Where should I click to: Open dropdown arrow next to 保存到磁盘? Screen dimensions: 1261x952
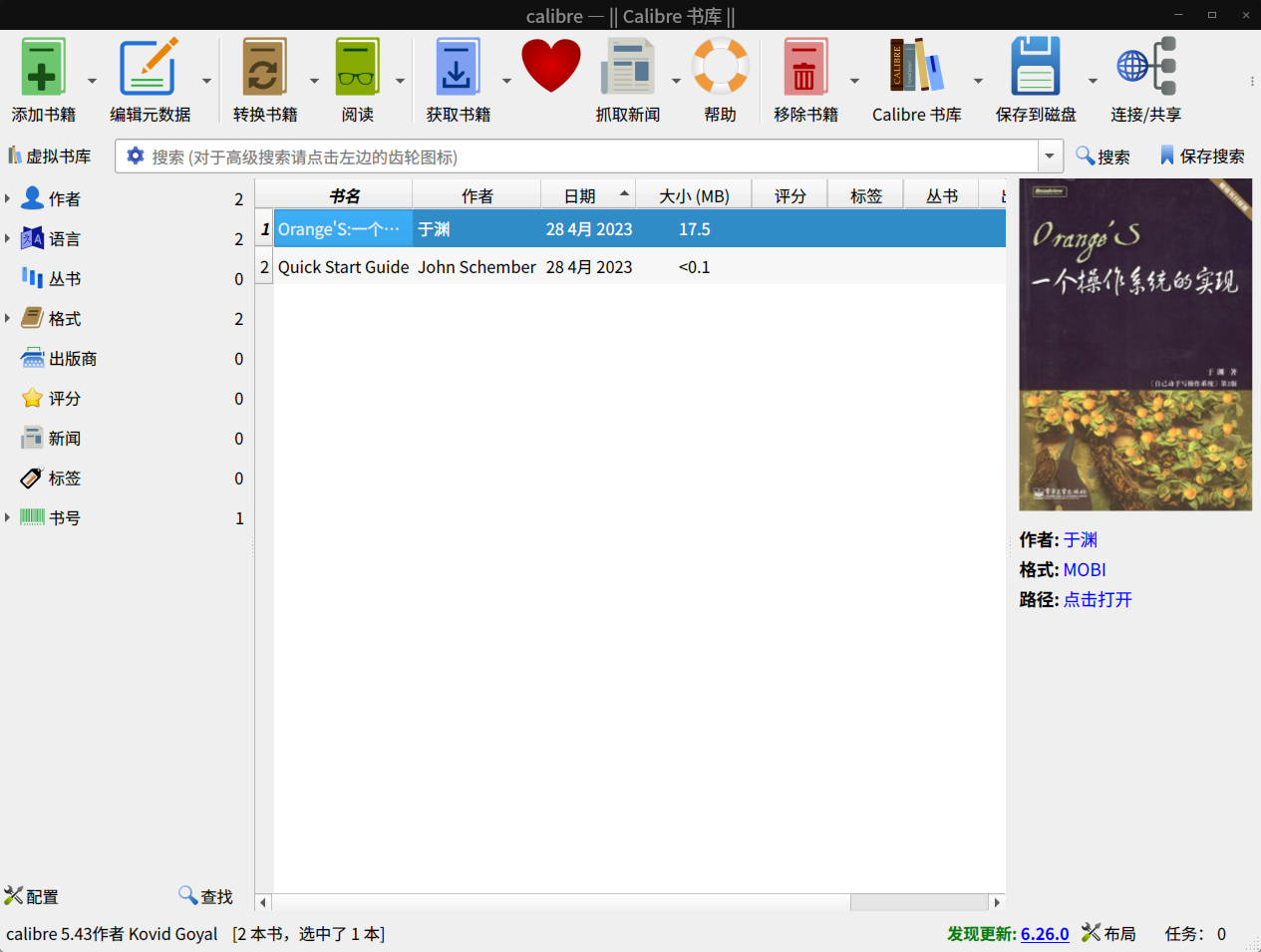coord(1093,81)
